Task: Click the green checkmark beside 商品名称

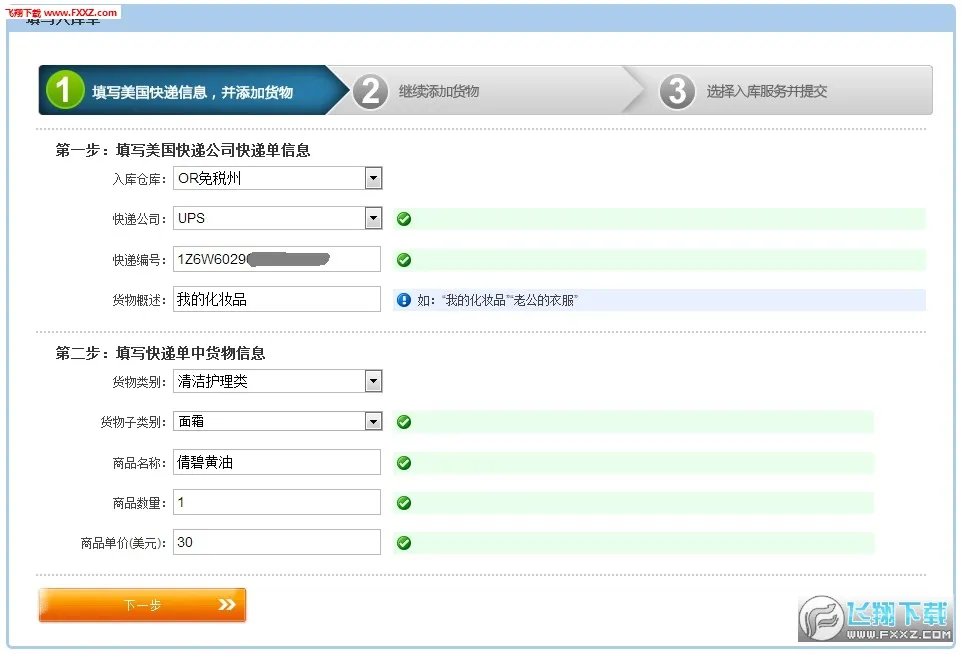Action: (x=404, y=463)
